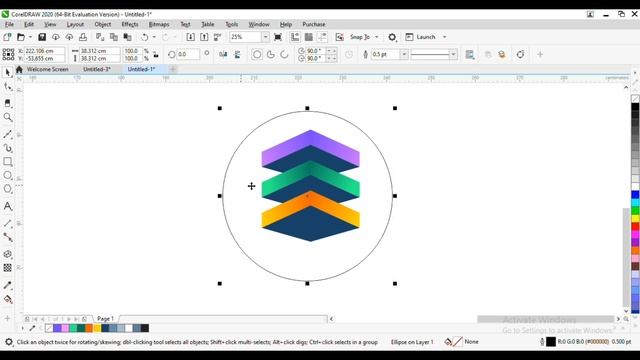
Task: Click Convert to Curves button
Action: pyautogui.click(x=520, y=54)
